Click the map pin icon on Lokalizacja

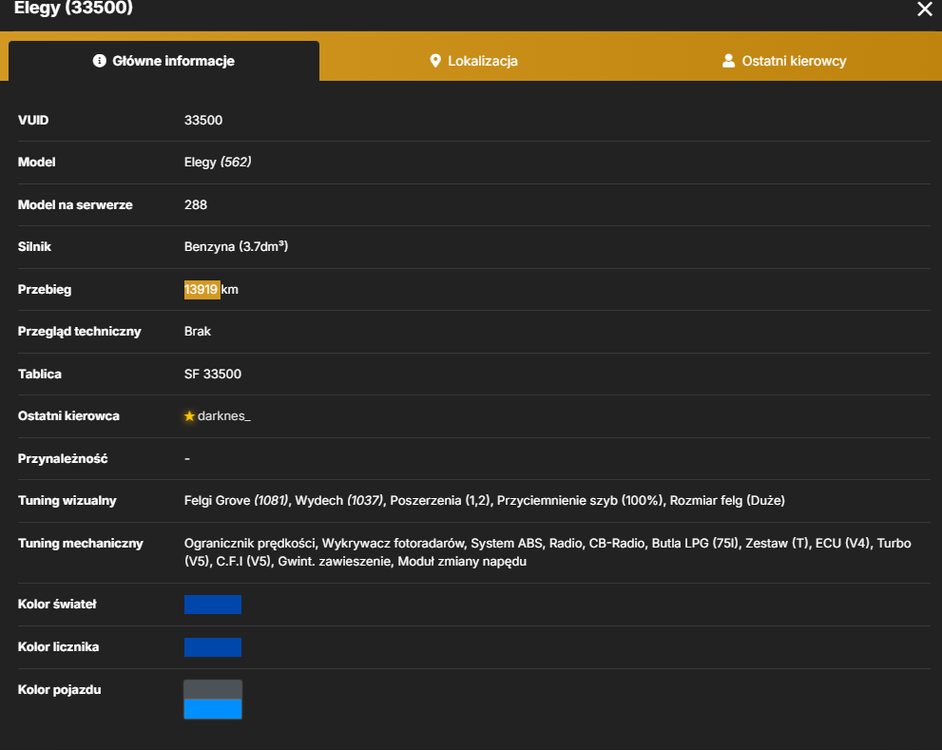(x=436, y=61)
